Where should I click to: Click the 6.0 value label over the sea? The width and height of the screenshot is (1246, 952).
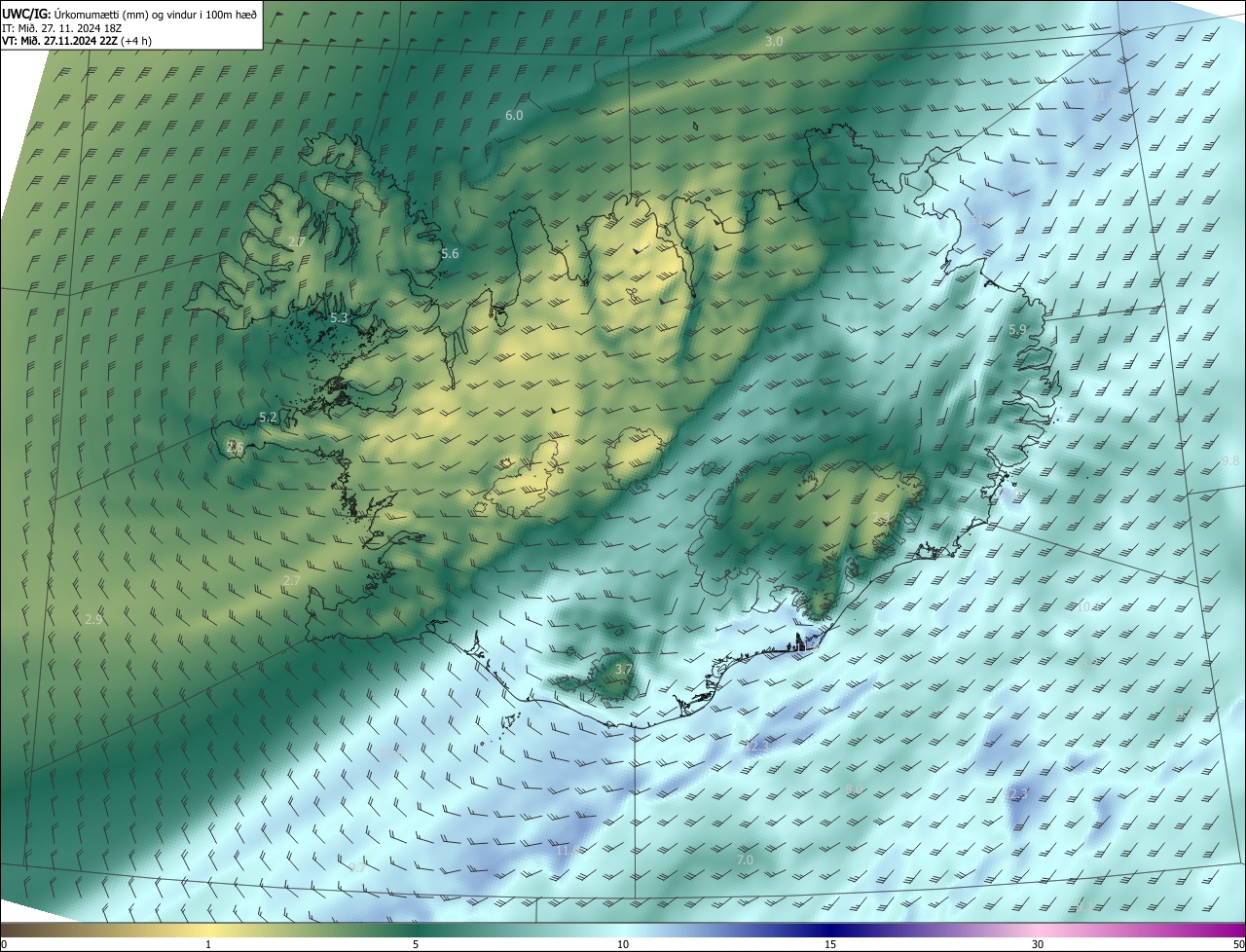pyautogui.click(x=514, y=116)
